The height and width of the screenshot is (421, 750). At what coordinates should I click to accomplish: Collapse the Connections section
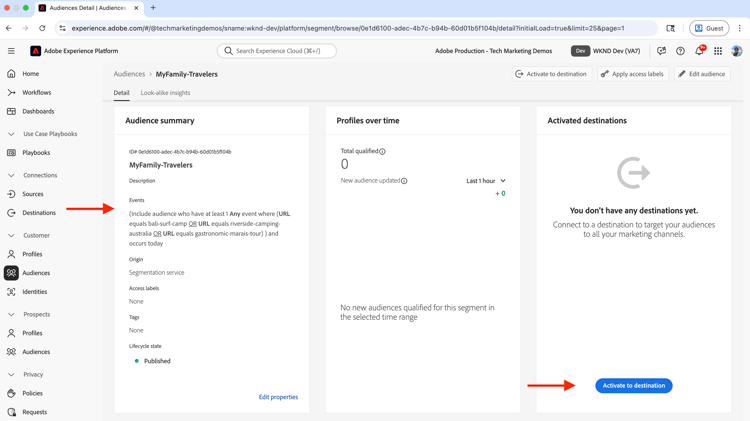(x=11, y=175)
